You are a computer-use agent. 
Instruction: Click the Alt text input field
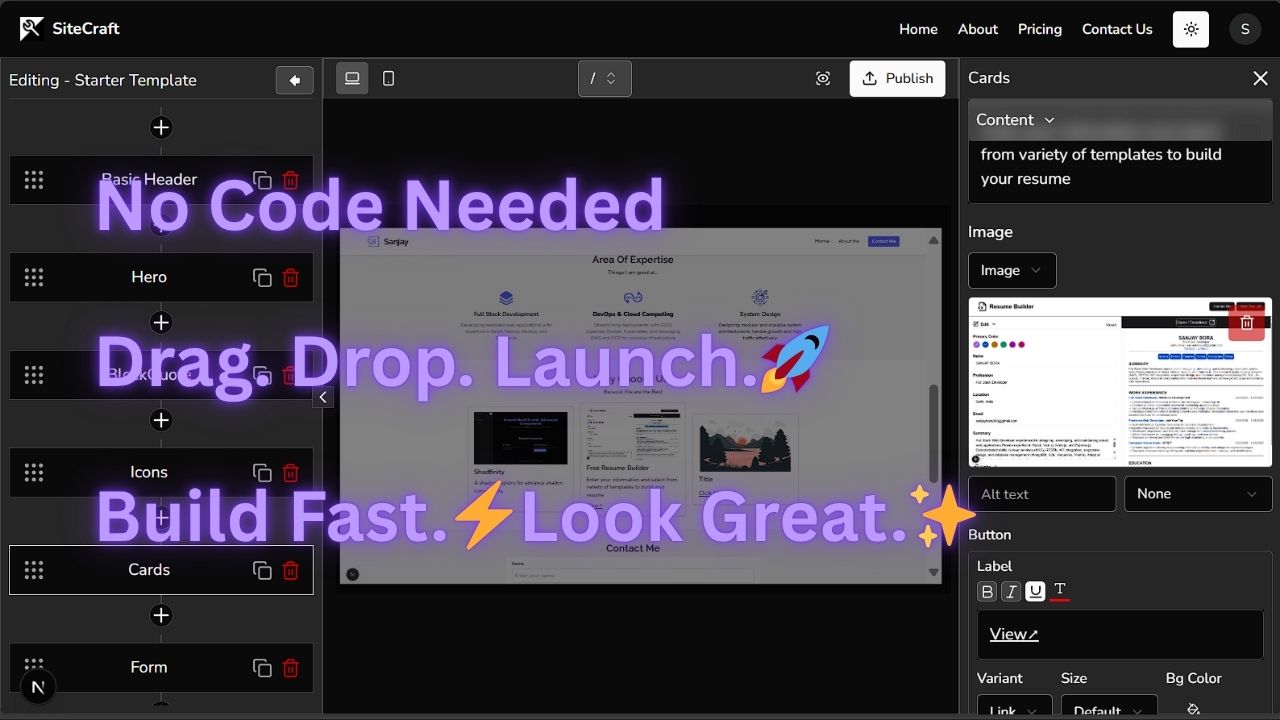[x=1041, y=494]
